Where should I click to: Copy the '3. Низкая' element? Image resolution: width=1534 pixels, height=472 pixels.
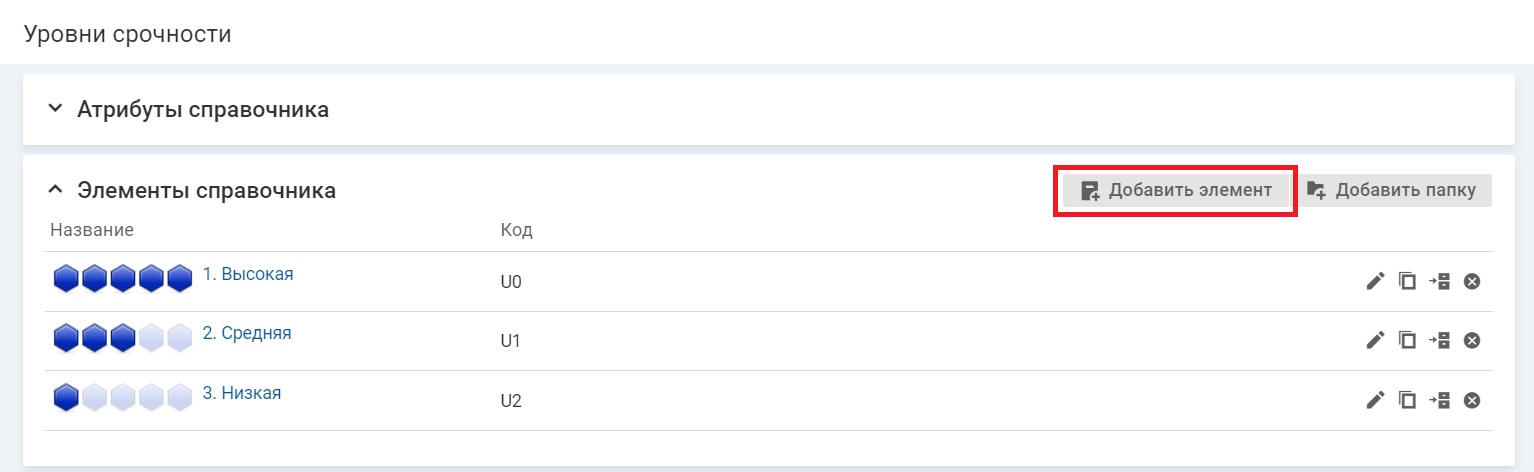pos(1407,401)
